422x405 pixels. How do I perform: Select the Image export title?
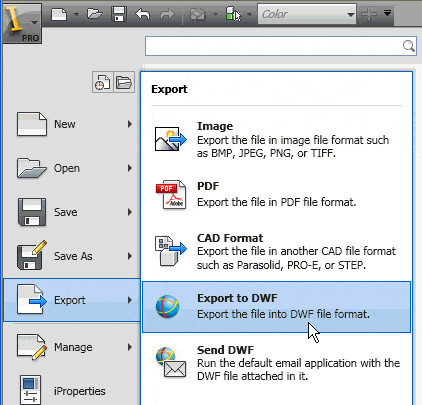point(215,126)
